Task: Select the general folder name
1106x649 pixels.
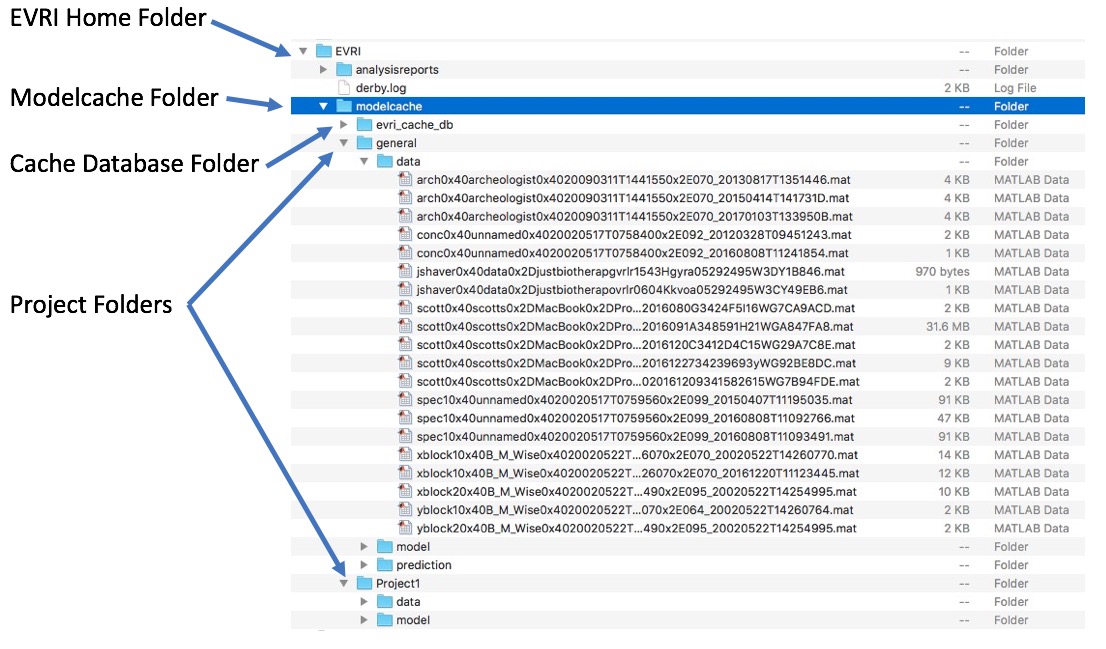Action: (x=396, y=143)
